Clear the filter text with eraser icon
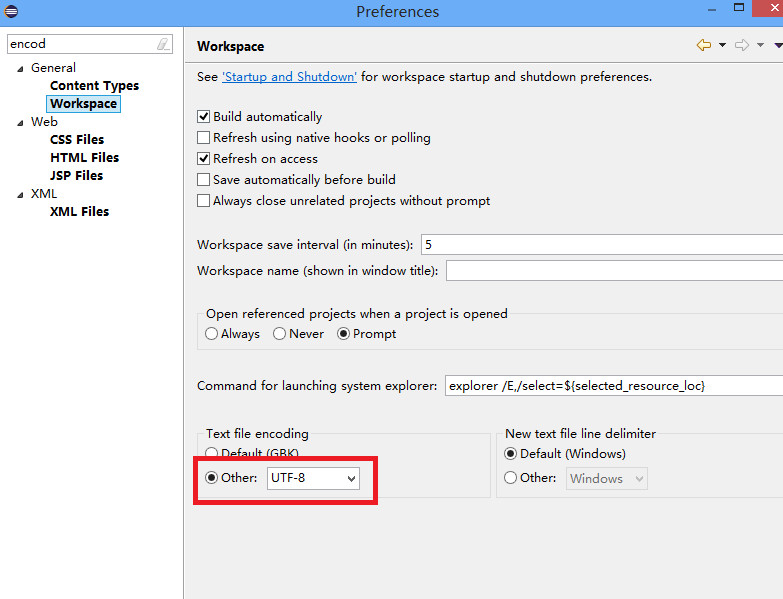The height and width of the screenshot is (599, 783). pyautogui.click(x=163, y=44)
